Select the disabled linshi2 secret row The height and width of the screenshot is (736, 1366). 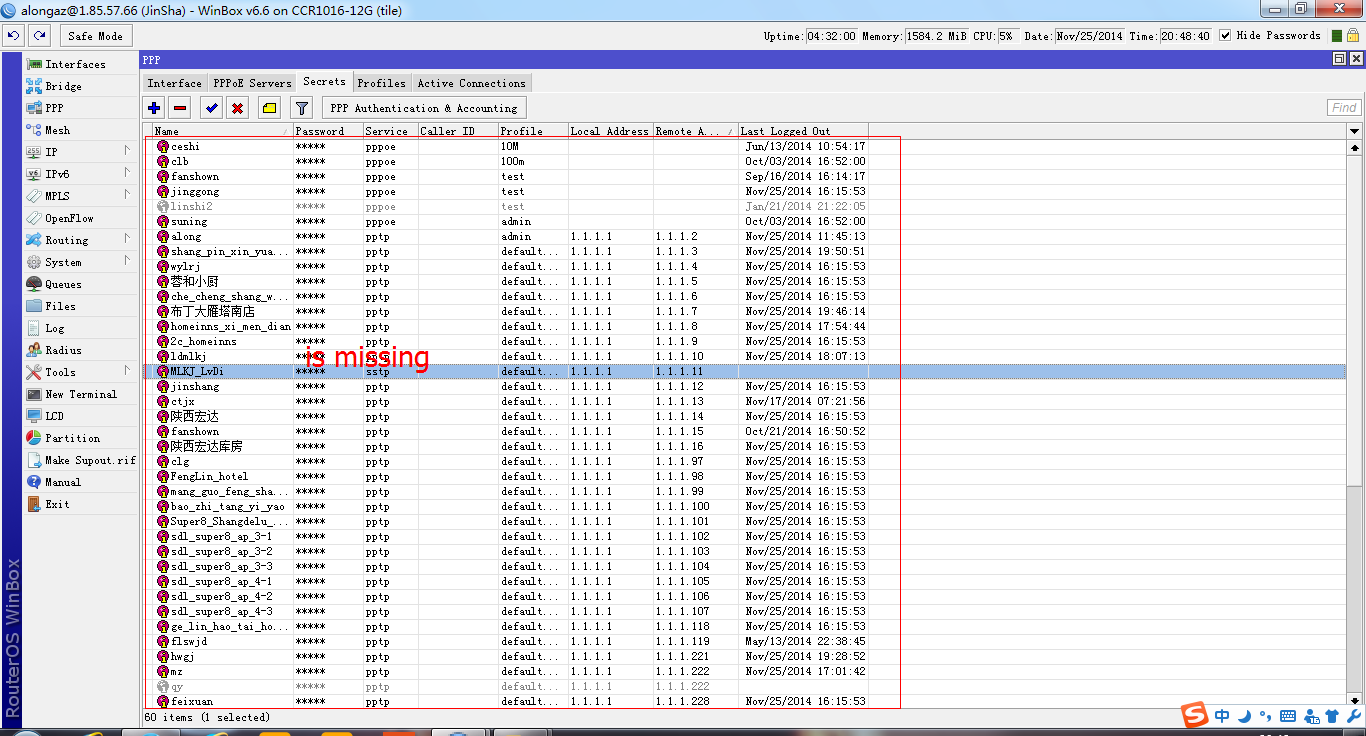click(745, 206)
